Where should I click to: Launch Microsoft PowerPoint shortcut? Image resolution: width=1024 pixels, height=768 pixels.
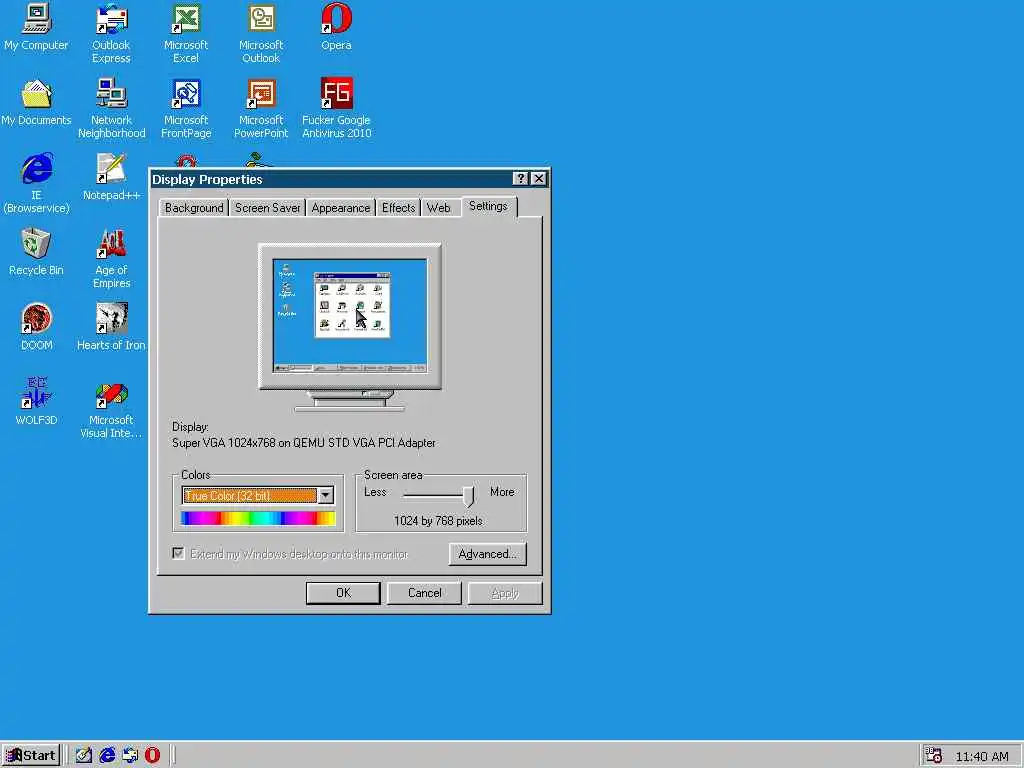(x=261, y=108)
